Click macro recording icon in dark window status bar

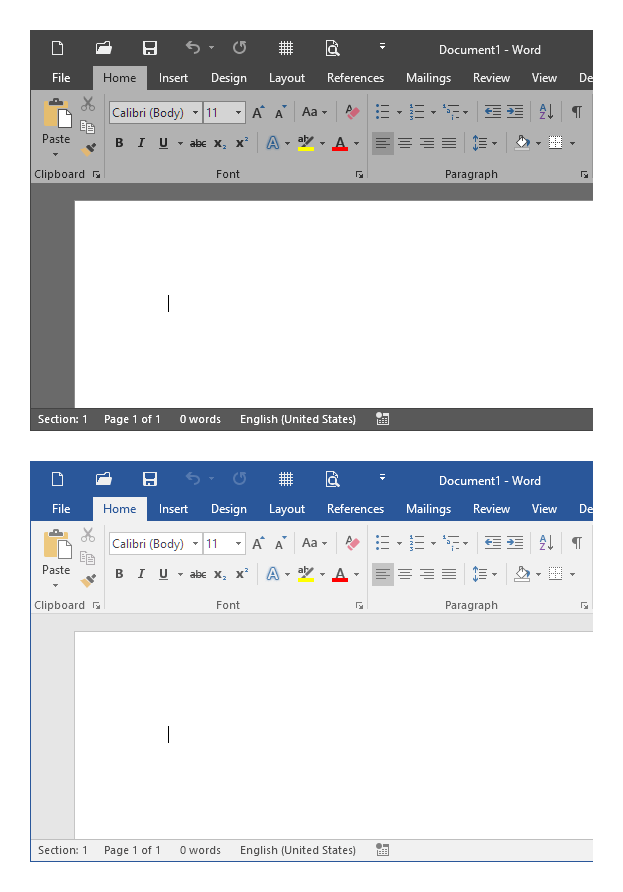pos(383,419)
